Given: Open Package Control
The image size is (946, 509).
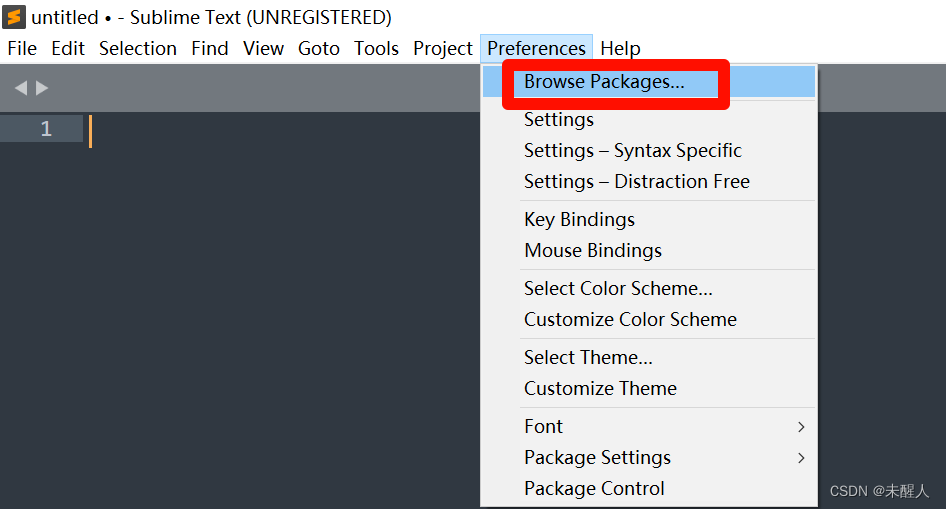Looking at the screenshot, I should click(x=649, y=488).
